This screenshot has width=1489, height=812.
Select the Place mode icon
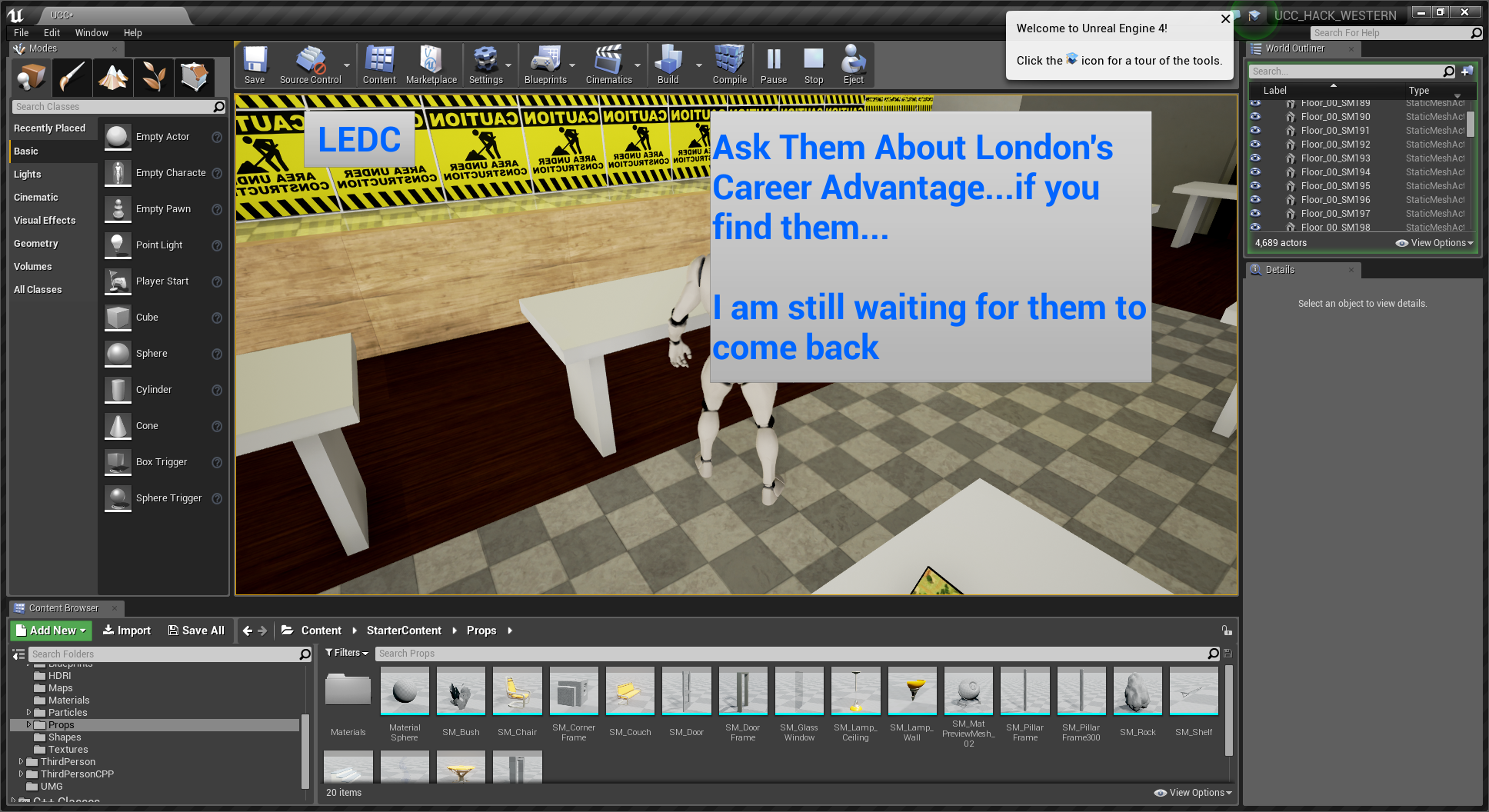[32, 77]
